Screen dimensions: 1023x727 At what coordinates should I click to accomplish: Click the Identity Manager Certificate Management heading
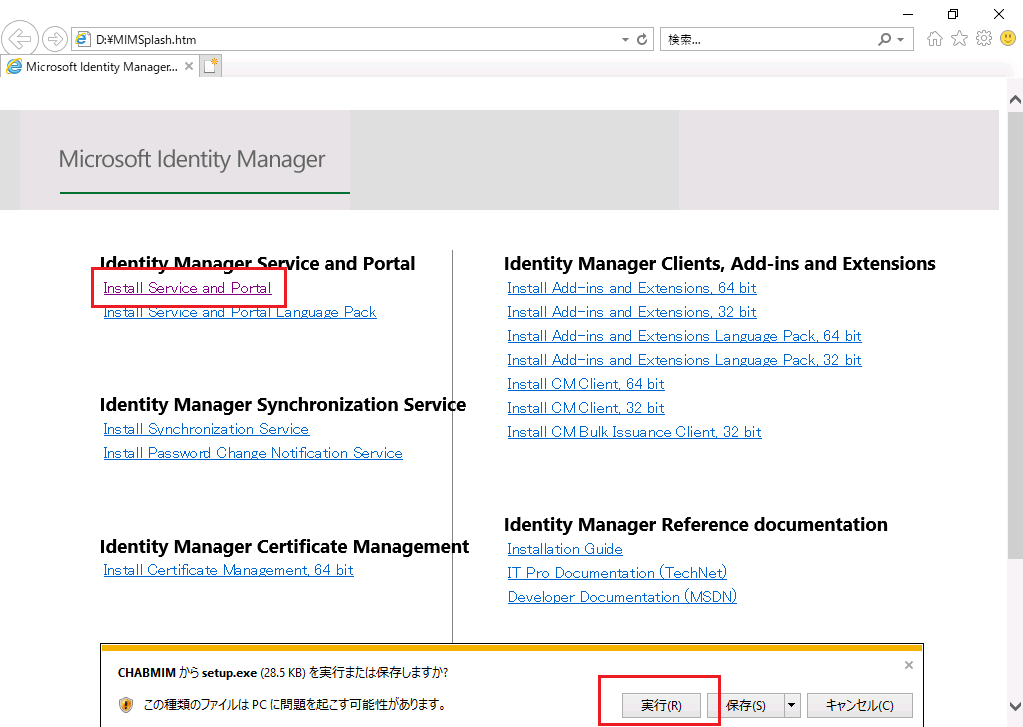(x=284, y=546)
